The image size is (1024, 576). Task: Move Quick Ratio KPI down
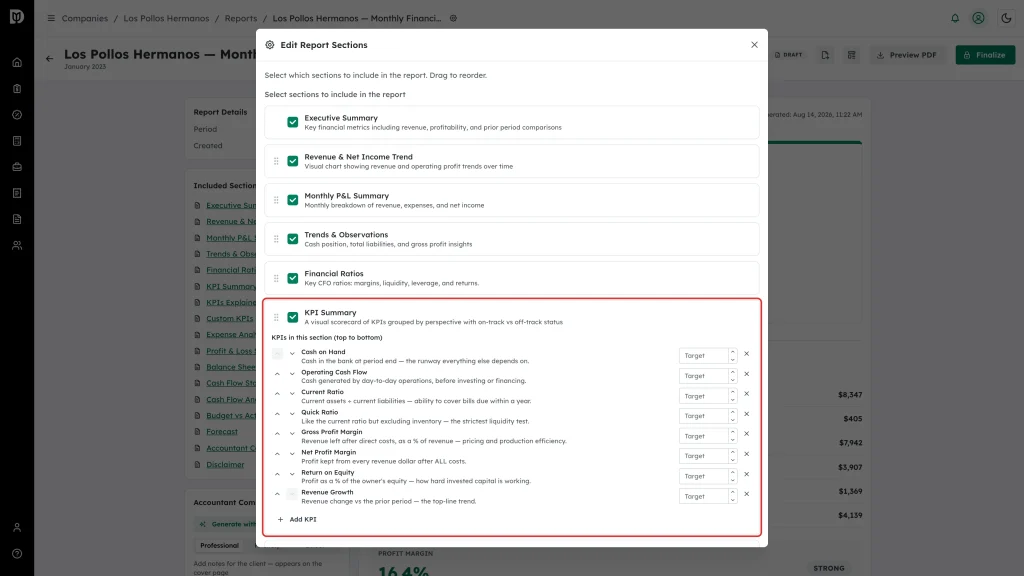coord(292,414)
